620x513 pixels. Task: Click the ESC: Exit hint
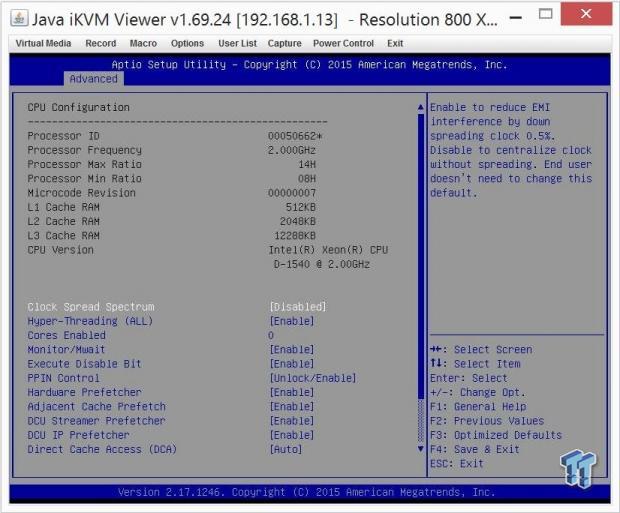click(x=457, y=464)
